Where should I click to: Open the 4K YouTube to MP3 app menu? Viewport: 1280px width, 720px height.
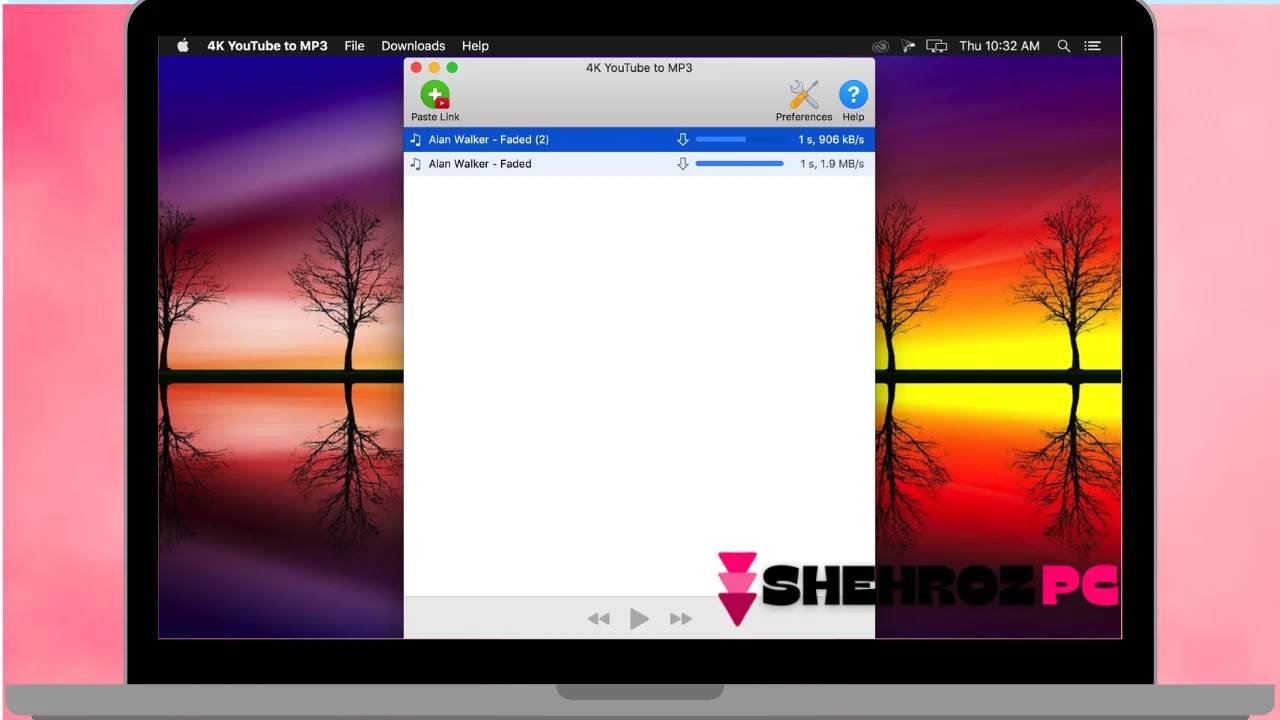click(267, 46)
